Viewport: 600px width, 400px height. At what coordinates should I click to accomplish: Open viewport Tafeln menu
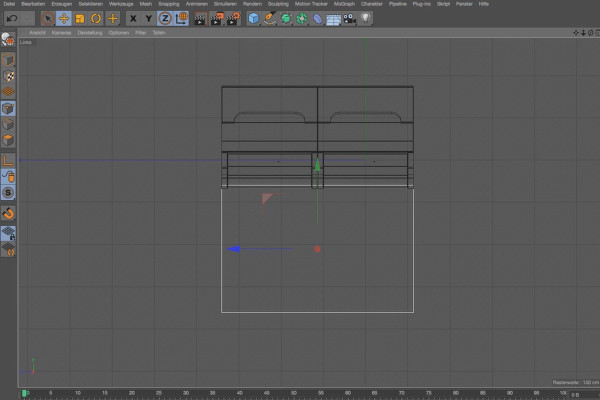pyautogui.click(x=159, y=33)
